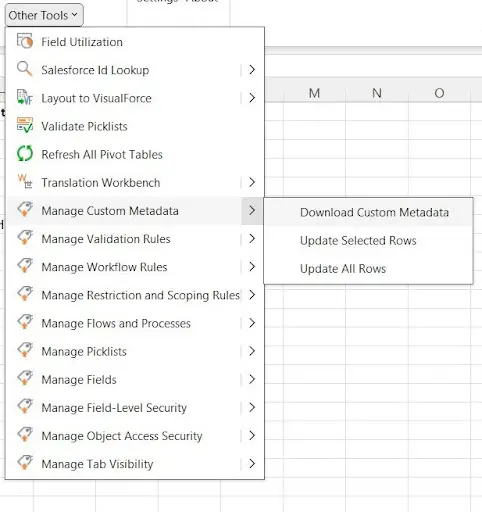
Task: Click the green Refresh All Pivot Tables icon
Action: 25,154
